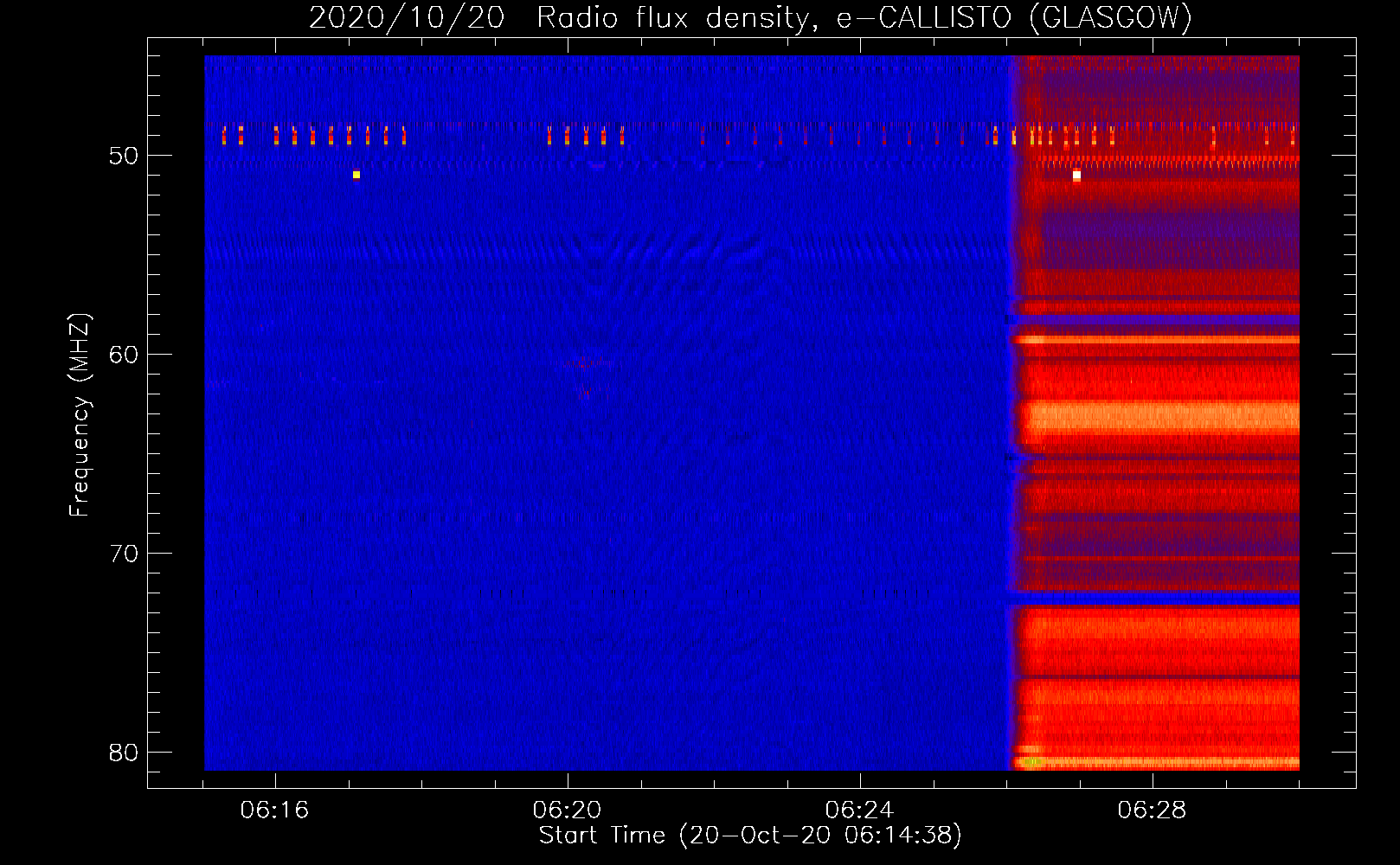Click the 06:24 time tick label
Viewport: 1400px width, 865px height.
click(x=859, y=811)
